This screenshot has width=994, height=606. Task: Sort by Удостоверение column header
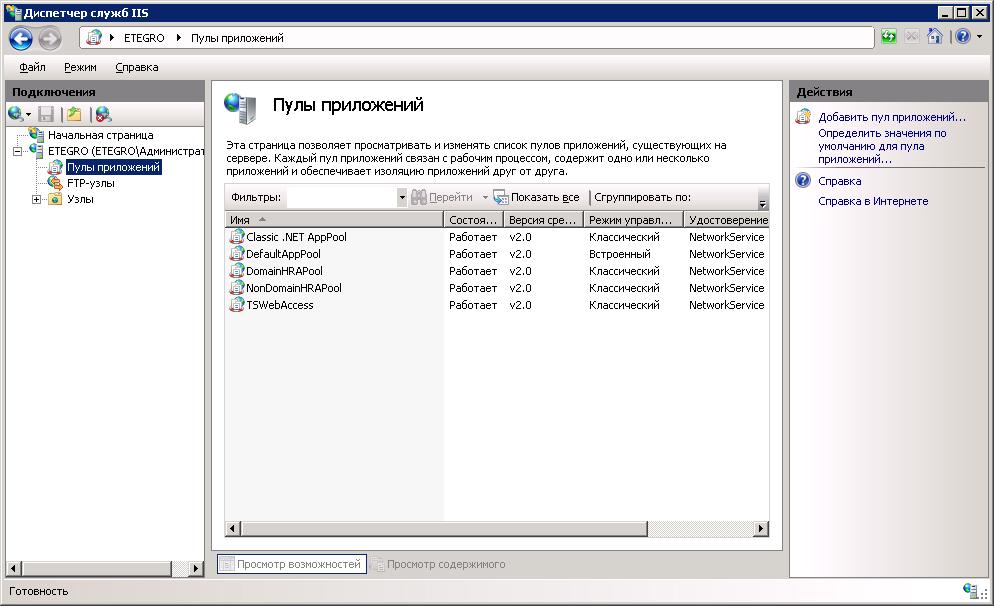pyautogui.click(x=726, y=219)
